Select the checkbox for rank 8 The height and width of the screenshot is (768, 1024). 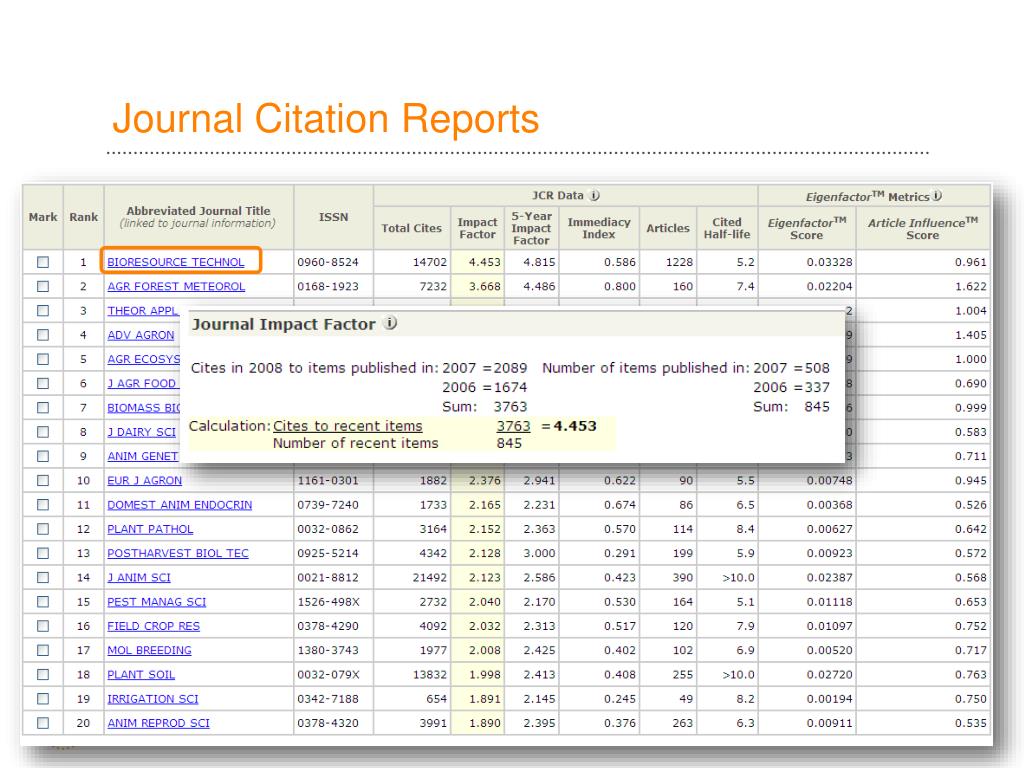[x=43, y=432]
